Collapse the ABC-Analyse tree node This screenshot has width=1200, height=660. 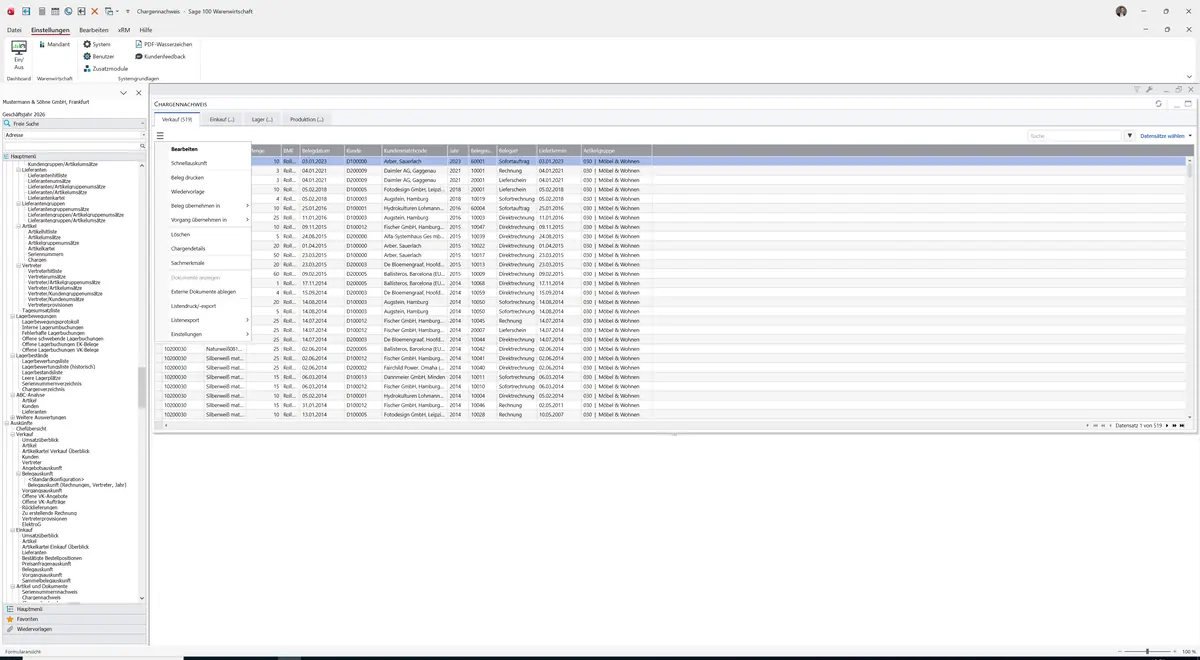[x=12, y=394]
